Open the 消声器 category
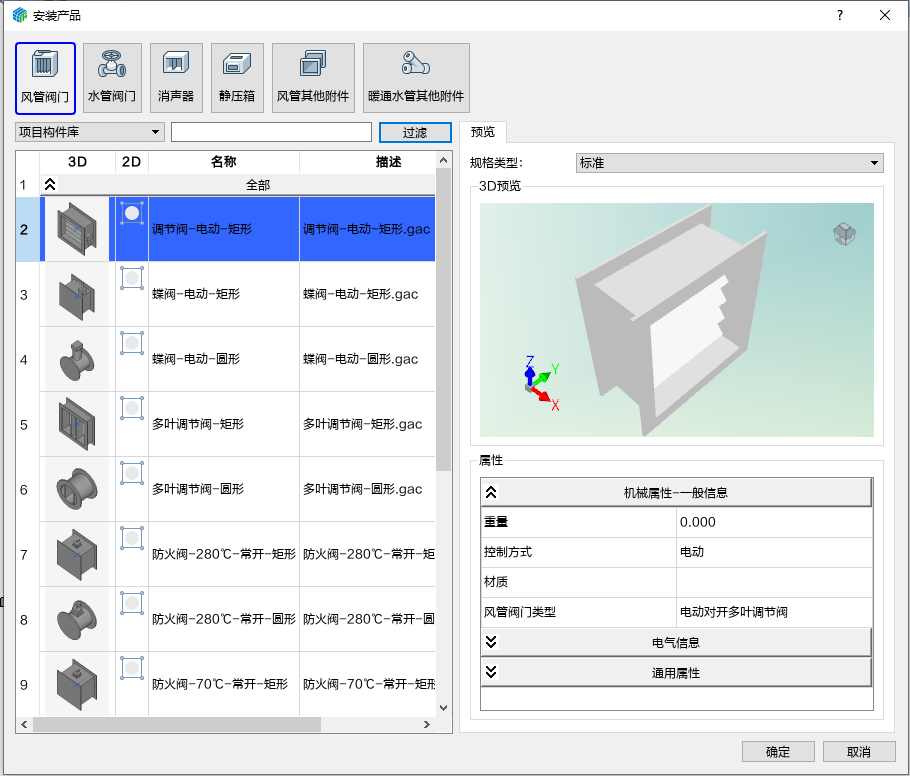Image resolution: width=910 pixels, height=776 pixels. pos(176,78)
